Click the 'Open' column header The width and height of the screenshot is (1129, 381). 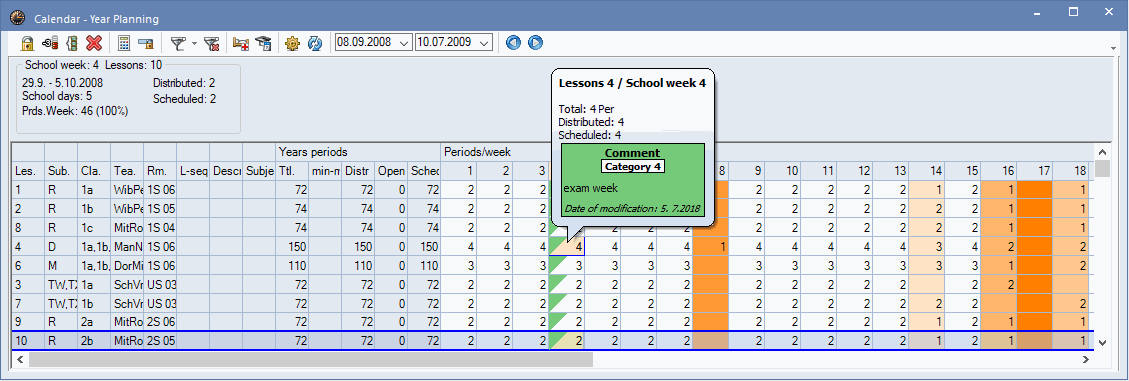392,171
